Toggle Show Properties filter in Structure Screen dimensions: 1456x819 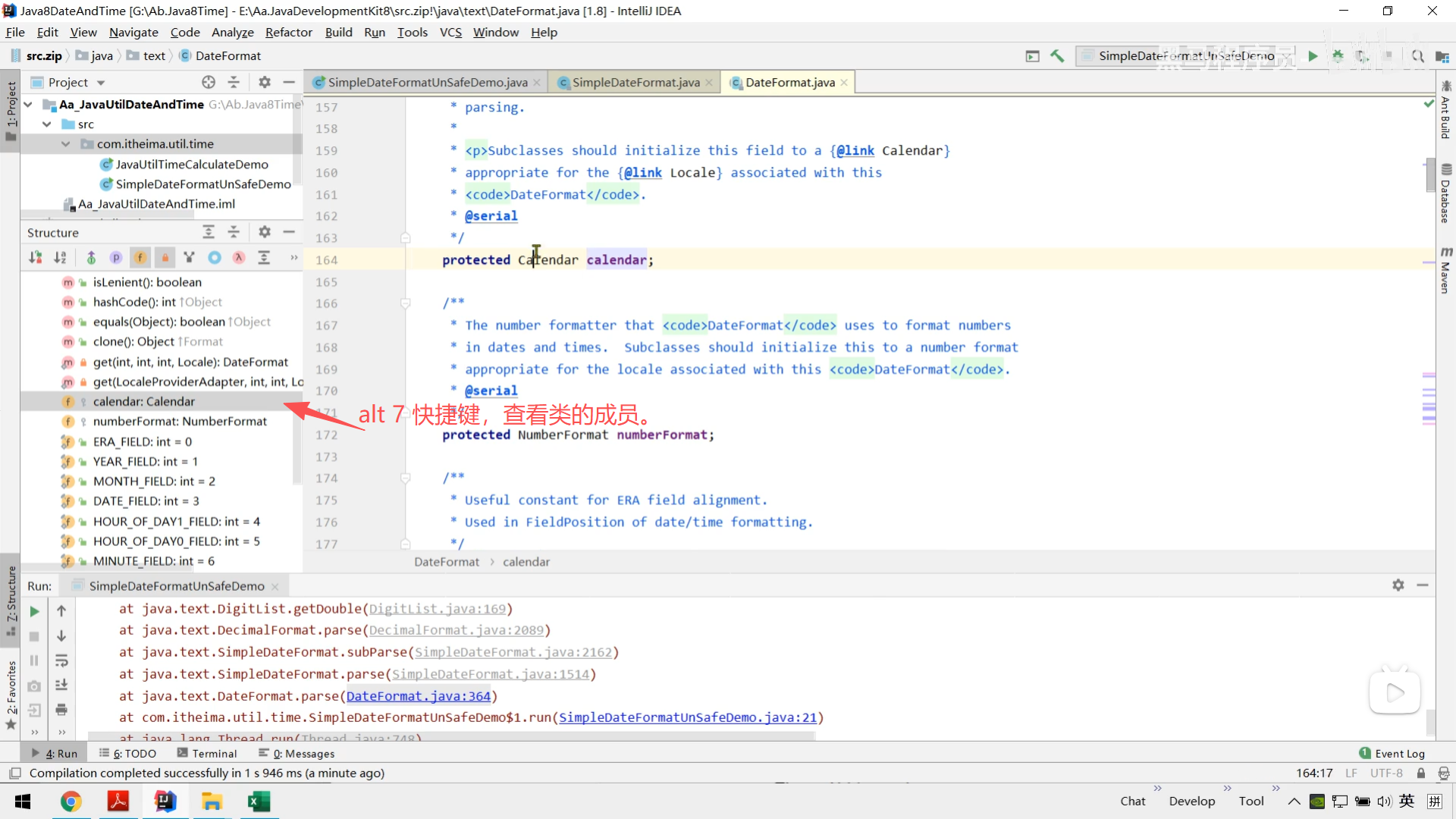click(115, 258)
